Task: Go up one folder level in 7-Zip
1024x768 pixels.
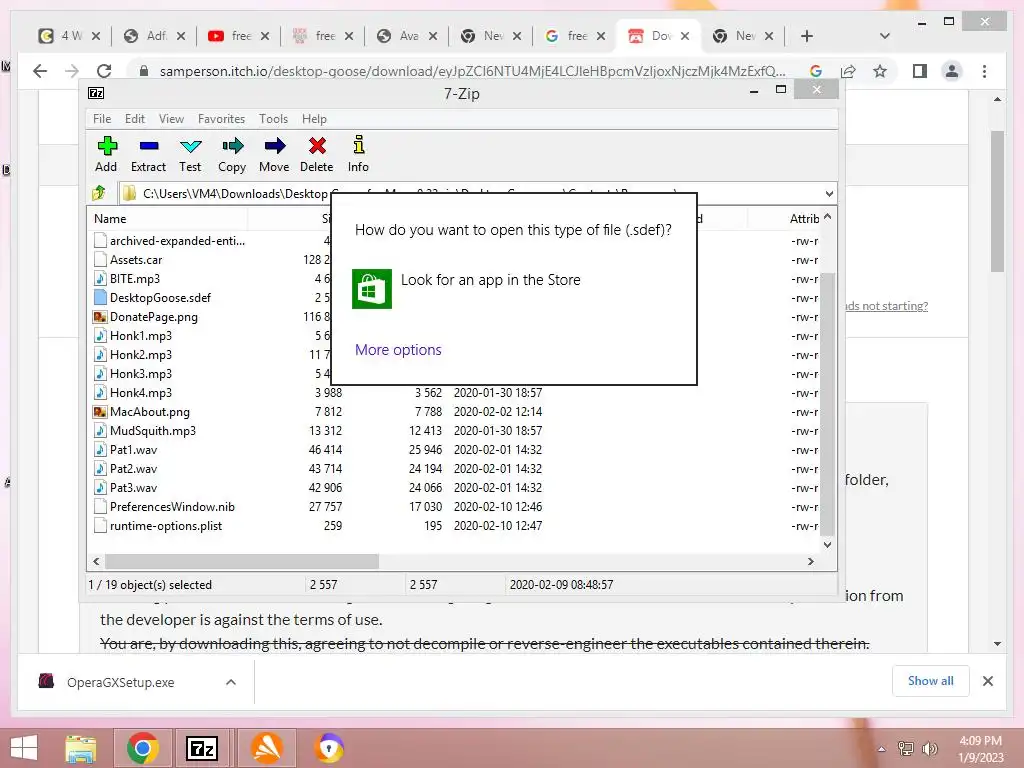Action: pyautogui.click(x=99, y=193)
